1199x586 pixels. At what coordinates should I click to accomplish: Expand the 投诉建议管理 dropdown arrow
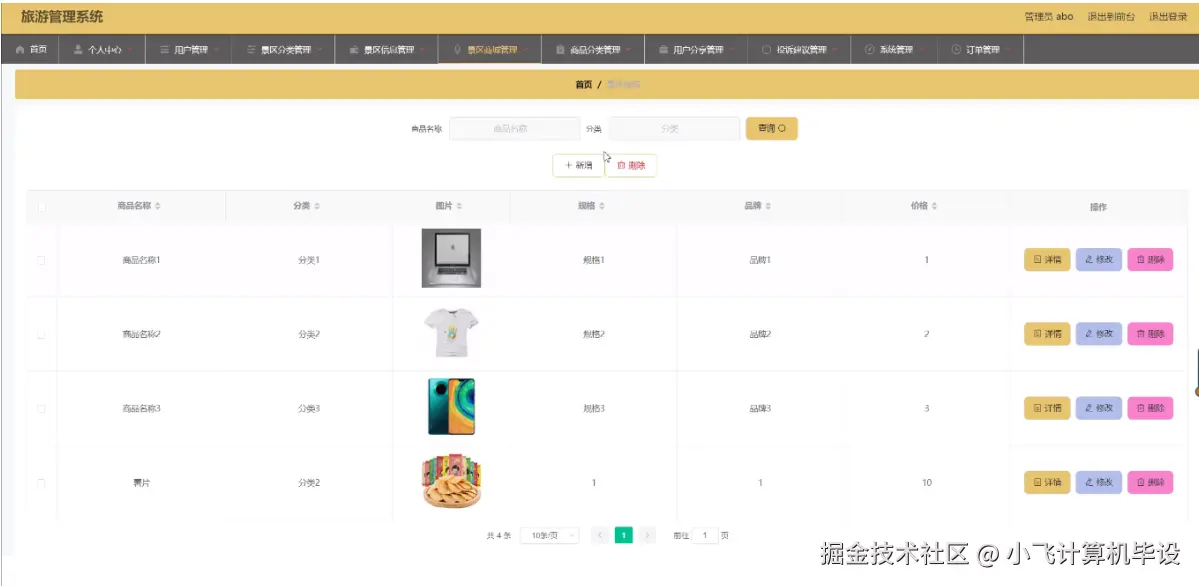coord(834,50)
